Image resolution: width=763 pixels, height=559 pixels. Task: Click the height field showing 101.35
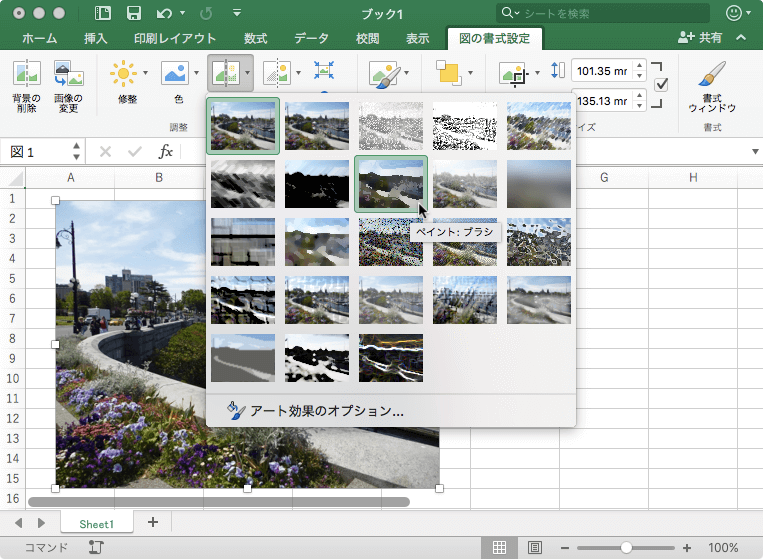point(602,71)
